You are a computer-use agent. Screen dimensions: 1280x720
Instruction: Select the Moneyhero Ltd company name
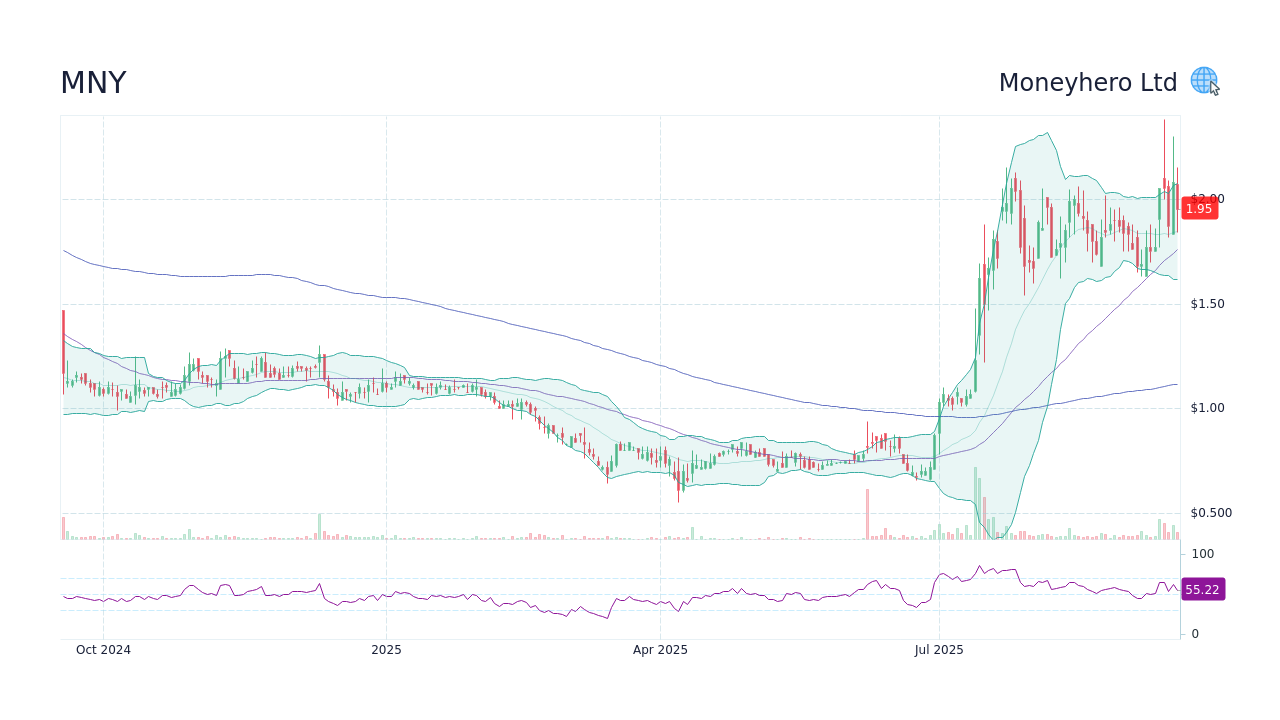(x=1088, y=82)
